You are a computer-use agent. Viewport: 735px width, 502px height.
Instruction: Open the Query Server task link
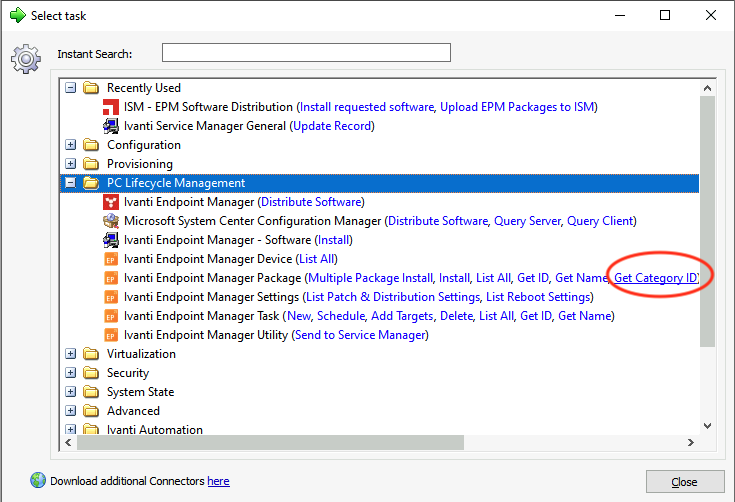[x=527, y=221]
